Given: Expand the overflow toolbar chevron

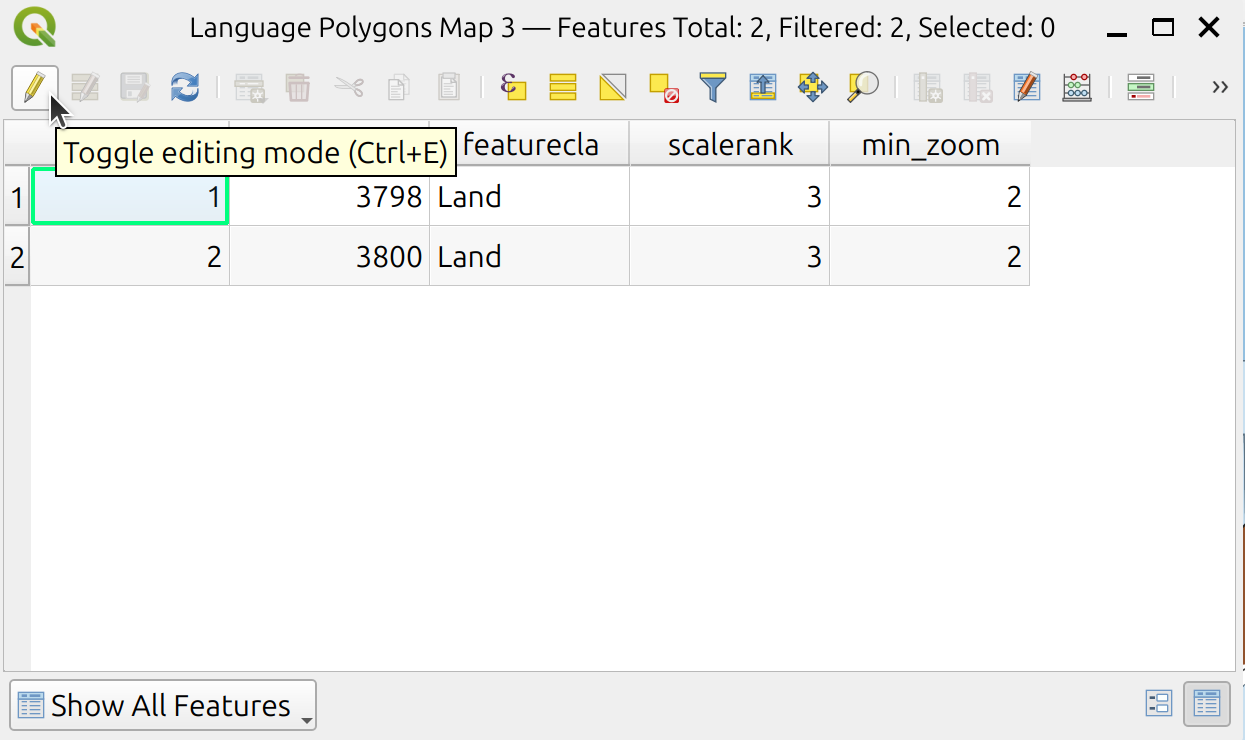Looking at the screenshot, I should pyautogui.click(x=1219, y=87).
